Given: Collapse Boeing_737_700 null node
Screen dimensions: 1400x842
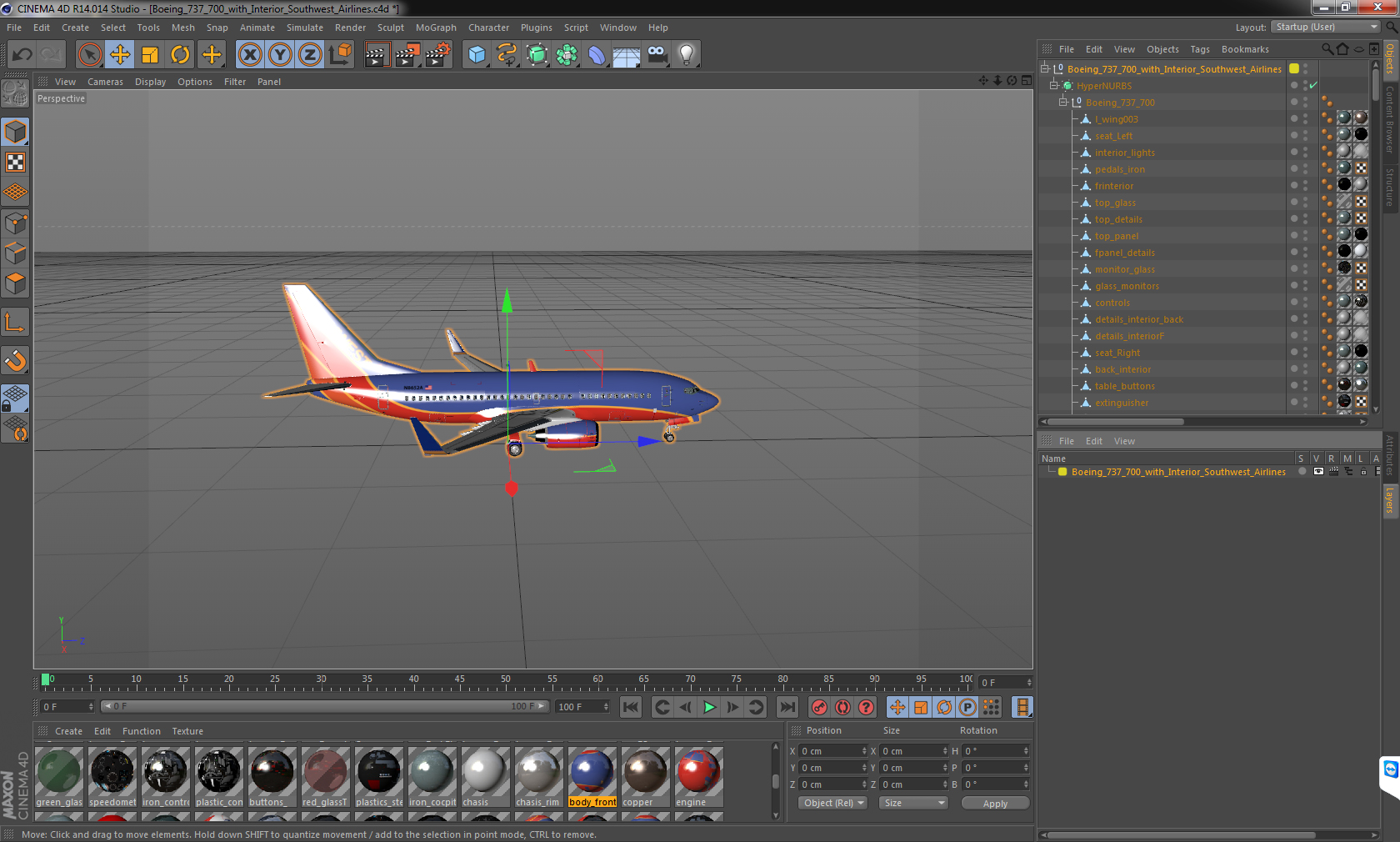Looking at the screenshot, I should click(1063, 102).
